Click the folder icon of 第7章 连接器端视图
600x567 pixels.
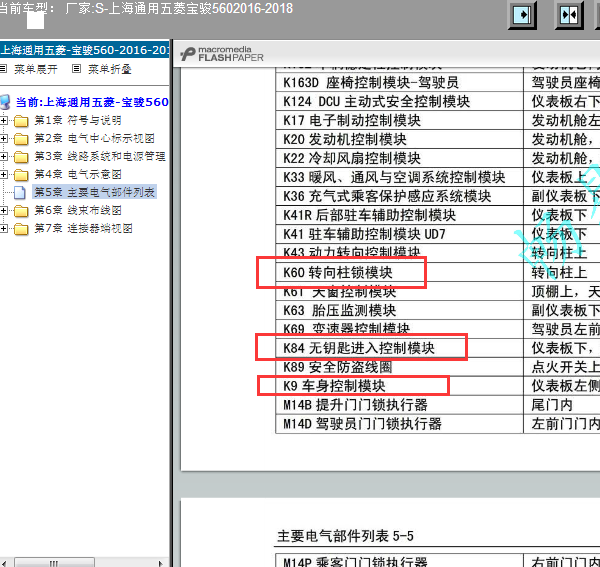click(x=21, y=229)
